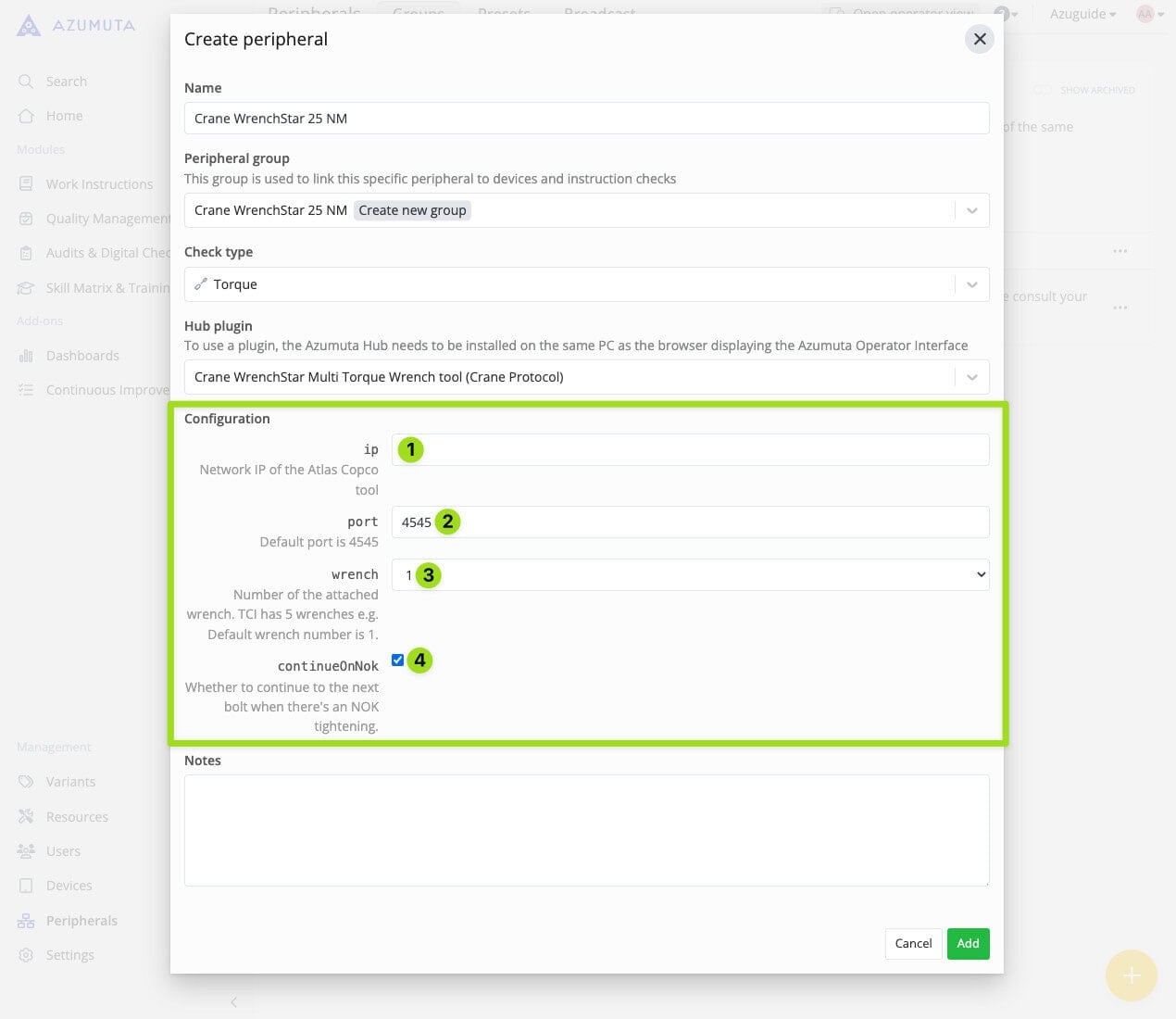Open Users via people icon
This screenshot has width=1176, height=1019.
26,851
